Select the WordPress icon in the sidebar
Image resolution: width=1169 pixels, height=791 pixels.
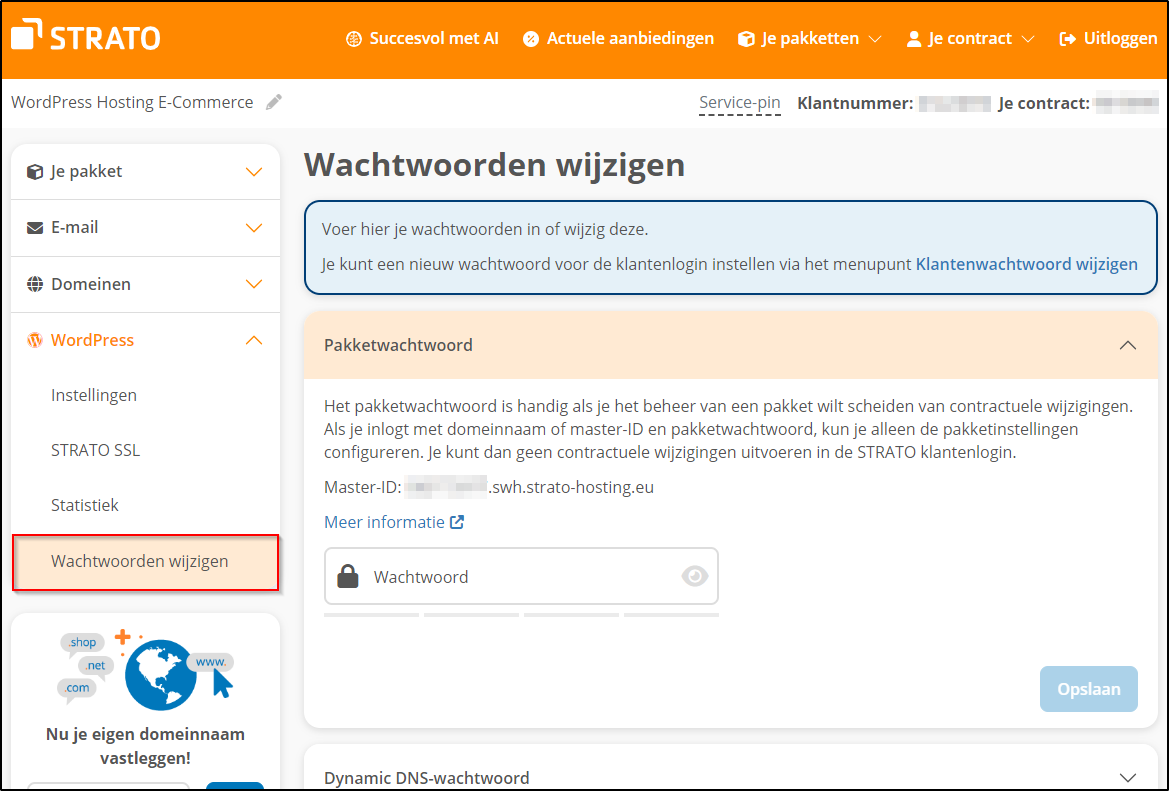coord(33,340)
